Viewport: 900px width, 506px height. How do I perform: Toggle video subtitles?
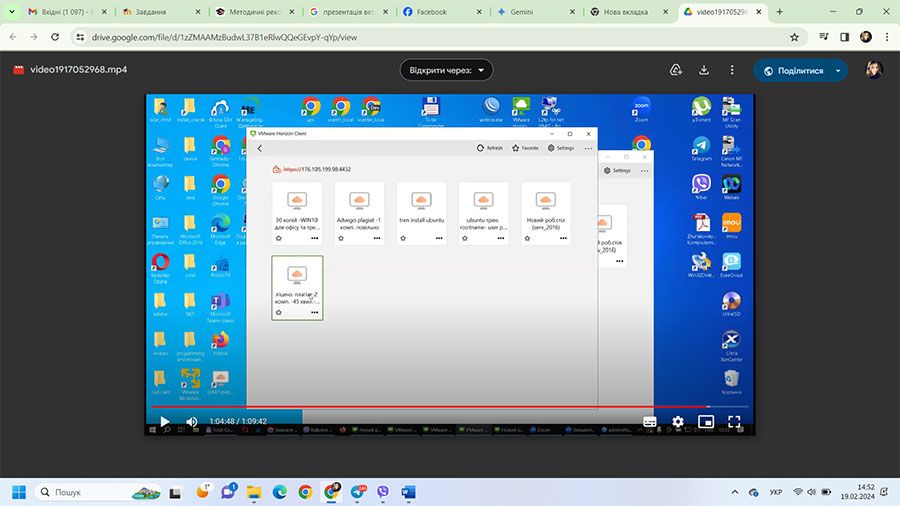tap(650, 422)
